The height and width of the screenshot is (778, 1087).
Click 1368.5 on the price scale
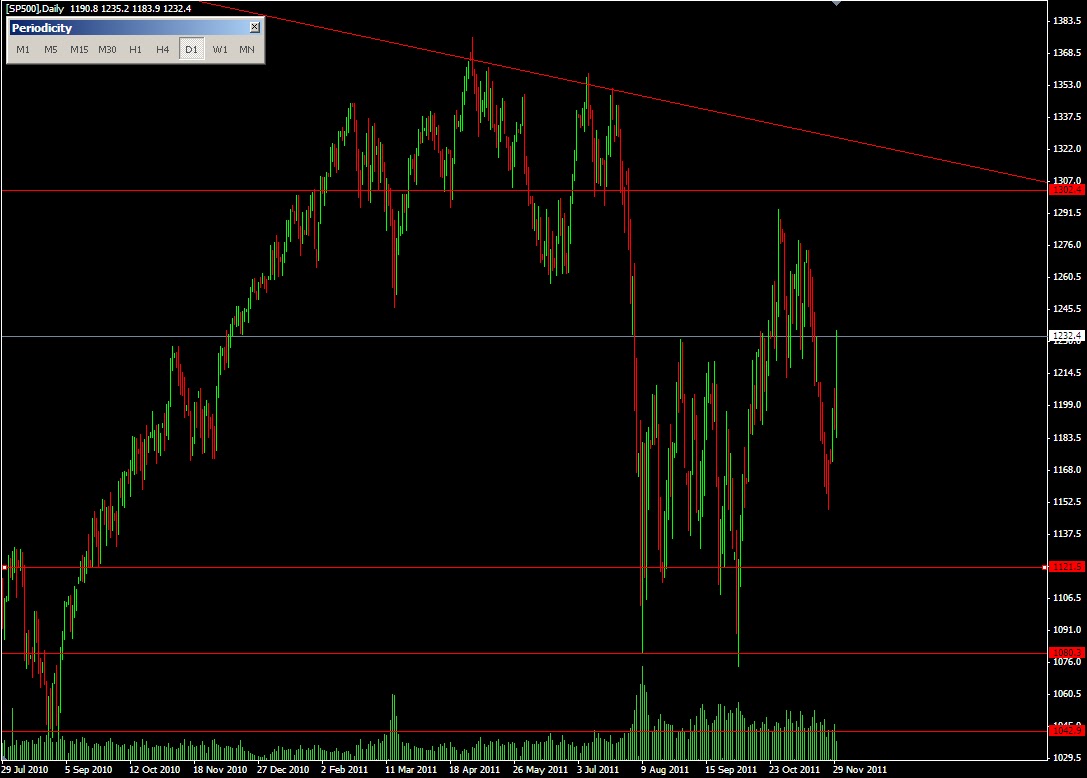(x=1068, y=53)
